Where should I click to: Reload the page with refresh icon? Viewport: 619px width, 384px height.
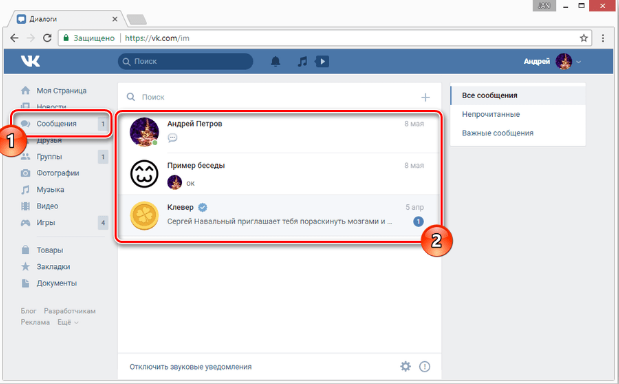pos(47,38)
